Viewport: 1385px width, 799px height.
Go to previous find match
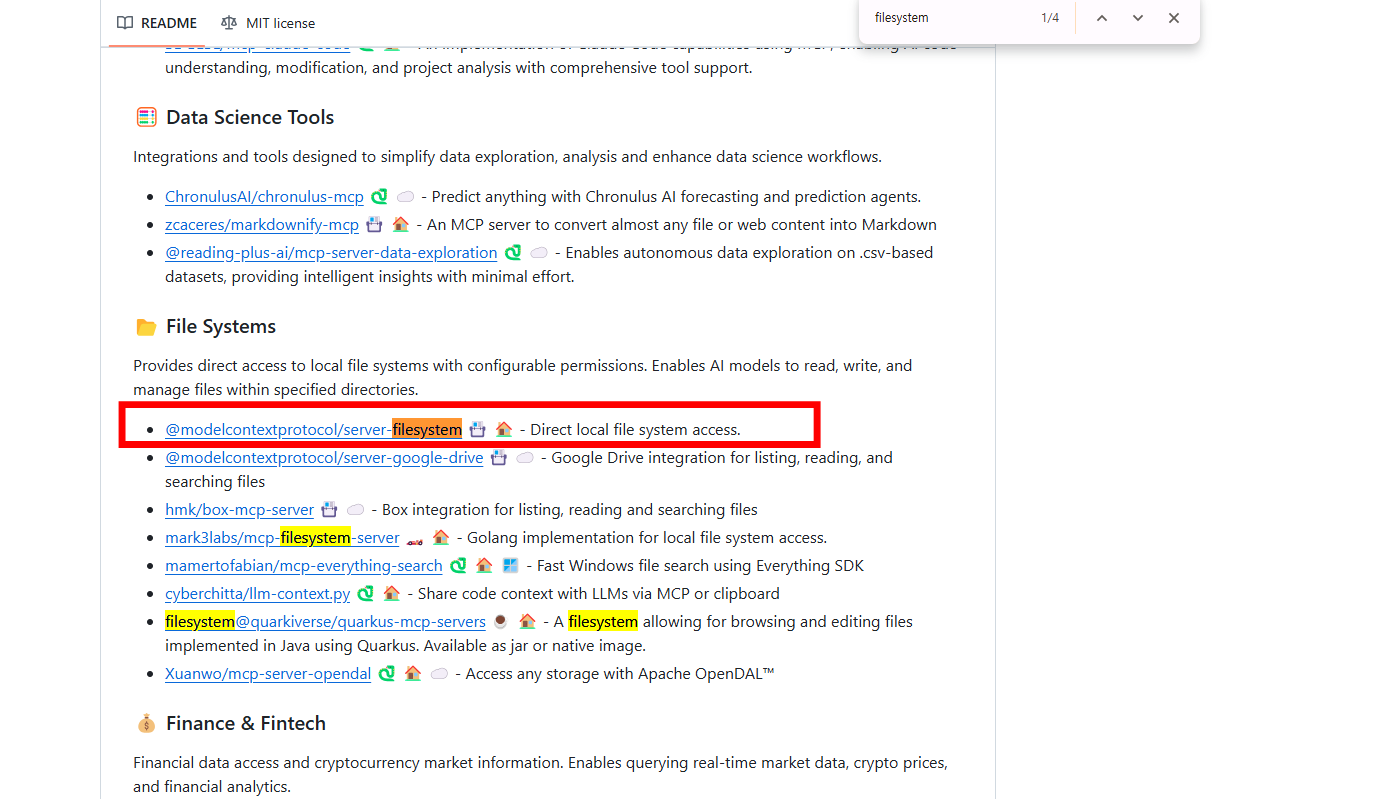[1102, 18]
